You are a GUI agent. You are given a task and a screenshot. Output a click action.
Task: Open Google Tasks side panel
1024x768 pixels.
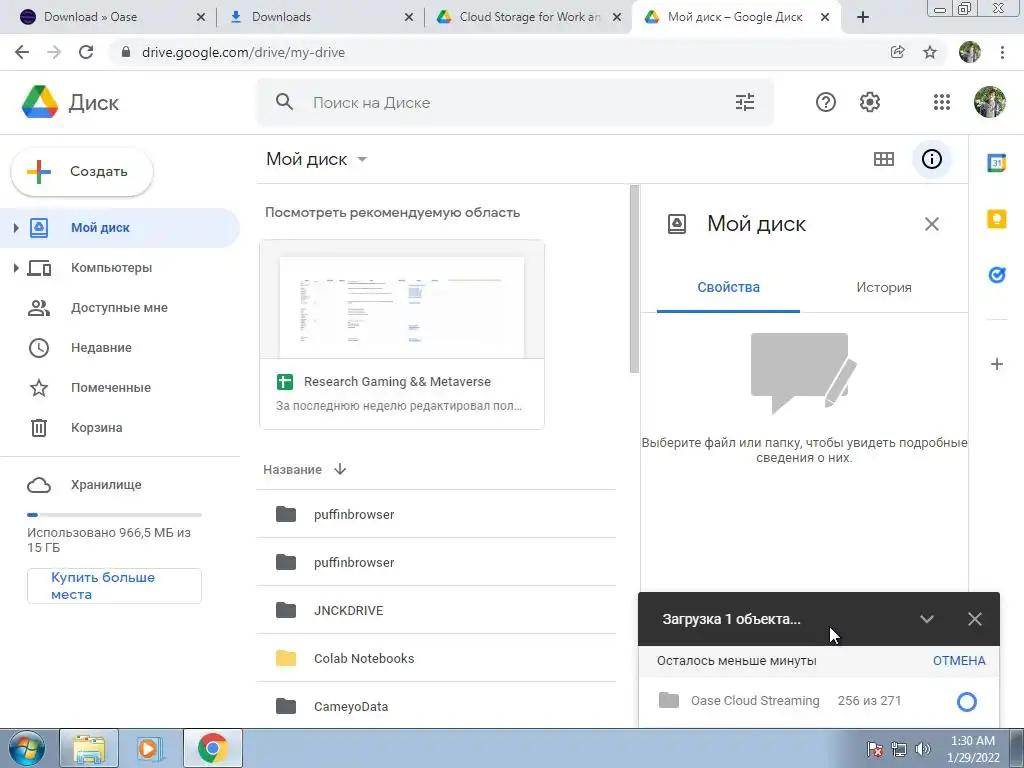point(996,275)
